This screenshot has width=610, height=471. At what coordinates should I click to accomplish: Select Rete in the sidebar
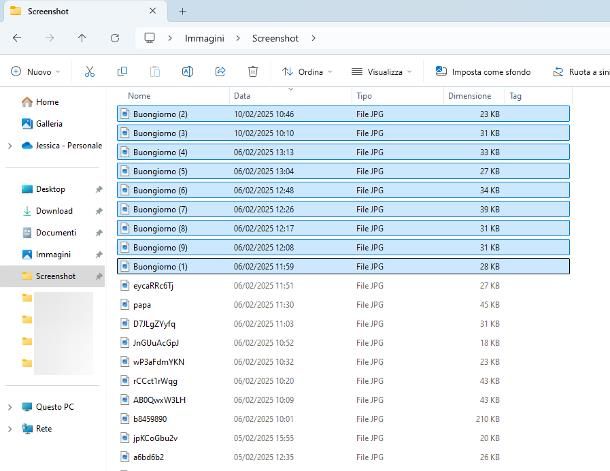click(37, 429)
